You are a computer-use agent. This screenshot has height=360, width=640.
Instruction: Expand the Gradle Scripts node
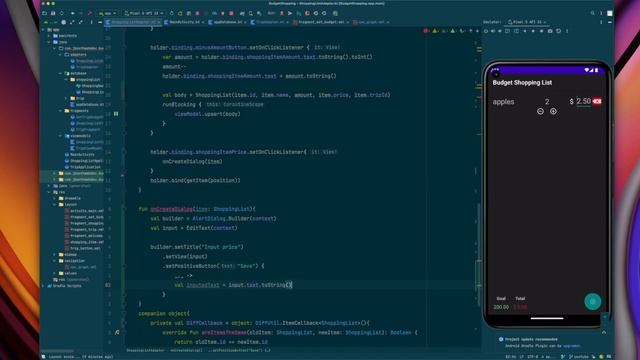43,286
